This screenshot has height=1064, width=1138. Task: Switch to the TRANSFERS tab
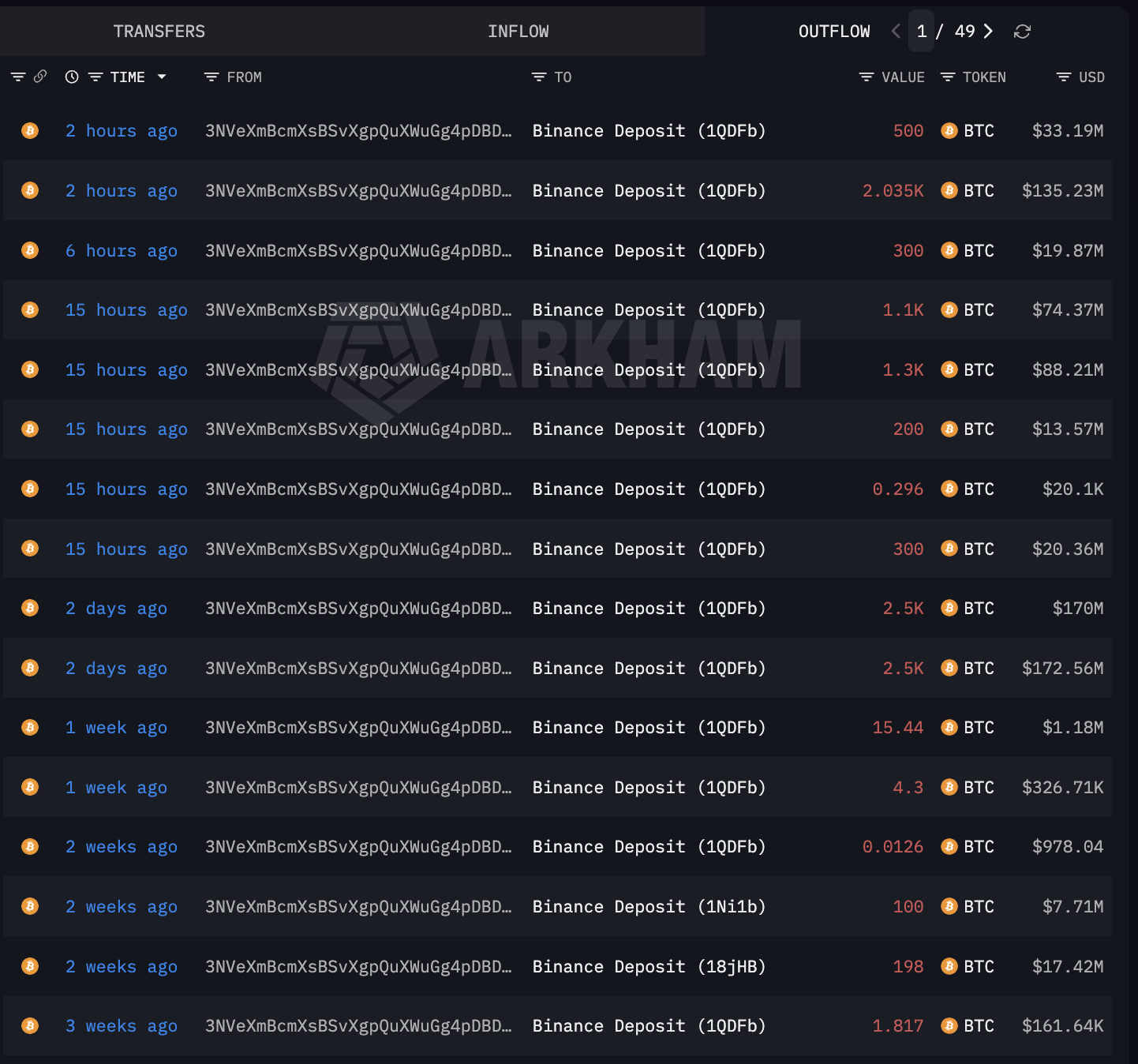point(159,31)
